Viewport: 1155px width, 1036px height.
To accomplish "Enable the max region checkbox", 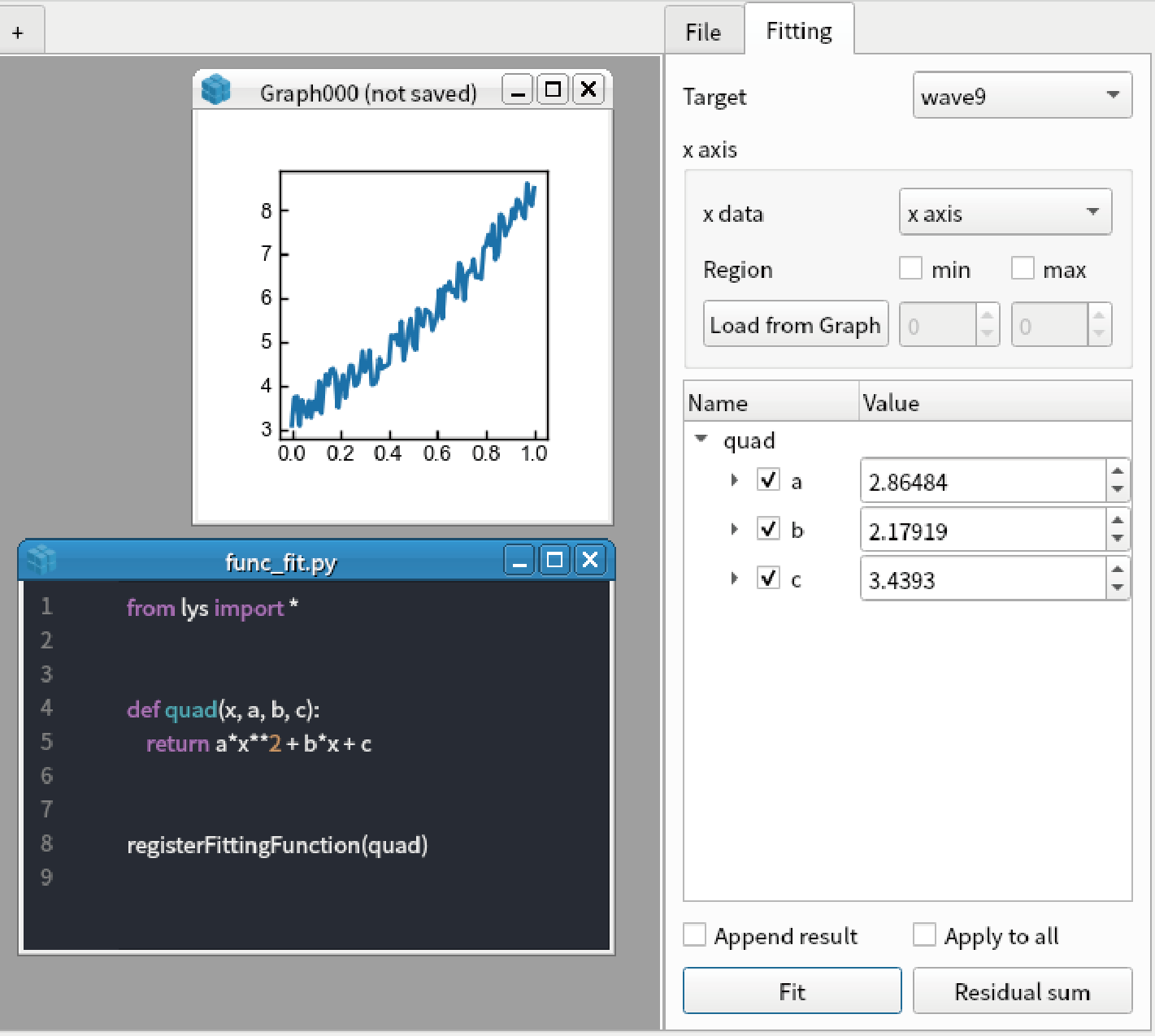I will [x=1023, y=268].
